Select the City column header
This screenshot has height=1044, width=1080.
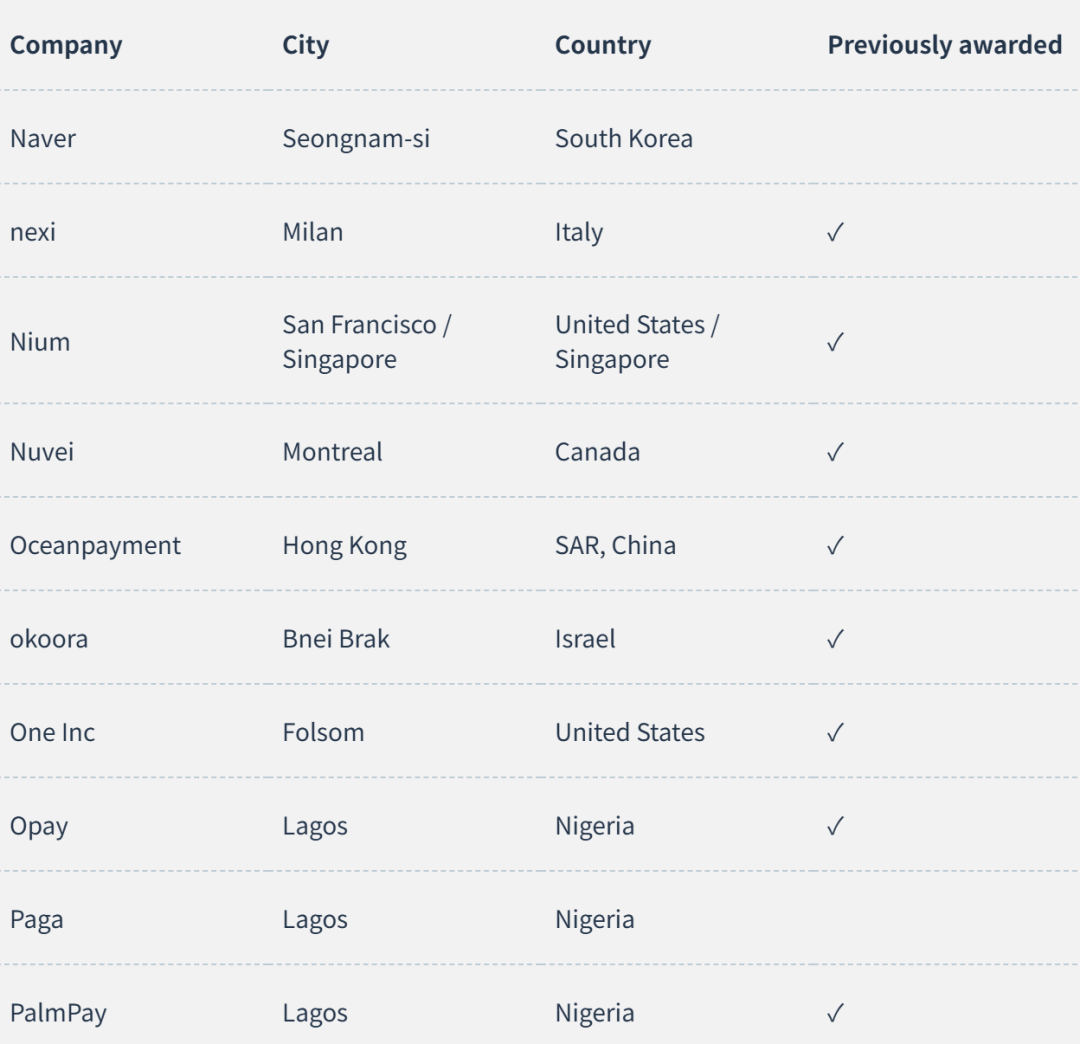(306, 45)
